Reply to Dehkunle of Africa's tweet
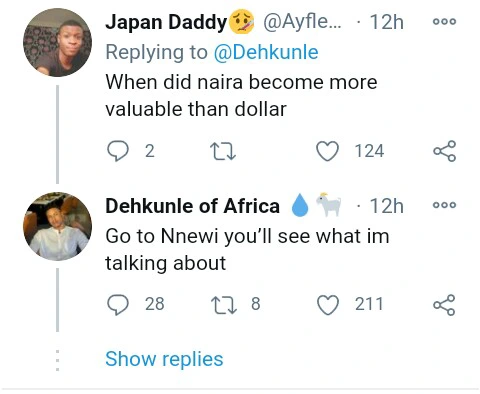Screen dimensions: 480x394 pyautogui.click(x=118, y=305)
